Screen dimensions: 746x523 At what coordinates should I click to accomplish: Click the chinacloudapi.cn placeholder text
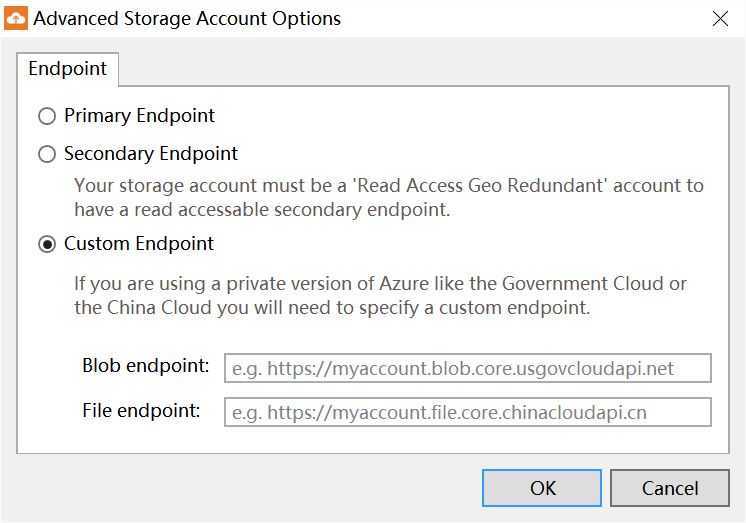tap(439, 413)
